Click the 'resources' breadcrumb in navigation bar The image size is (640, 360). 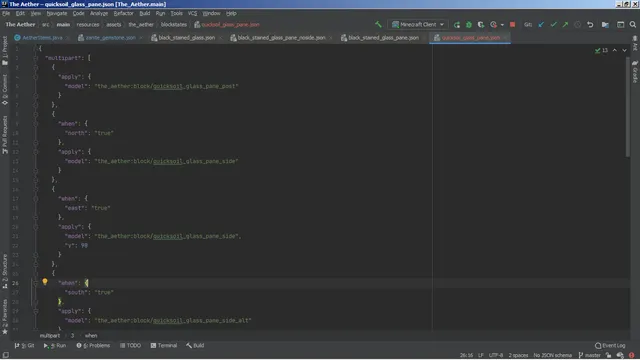[x=88, y=24]
